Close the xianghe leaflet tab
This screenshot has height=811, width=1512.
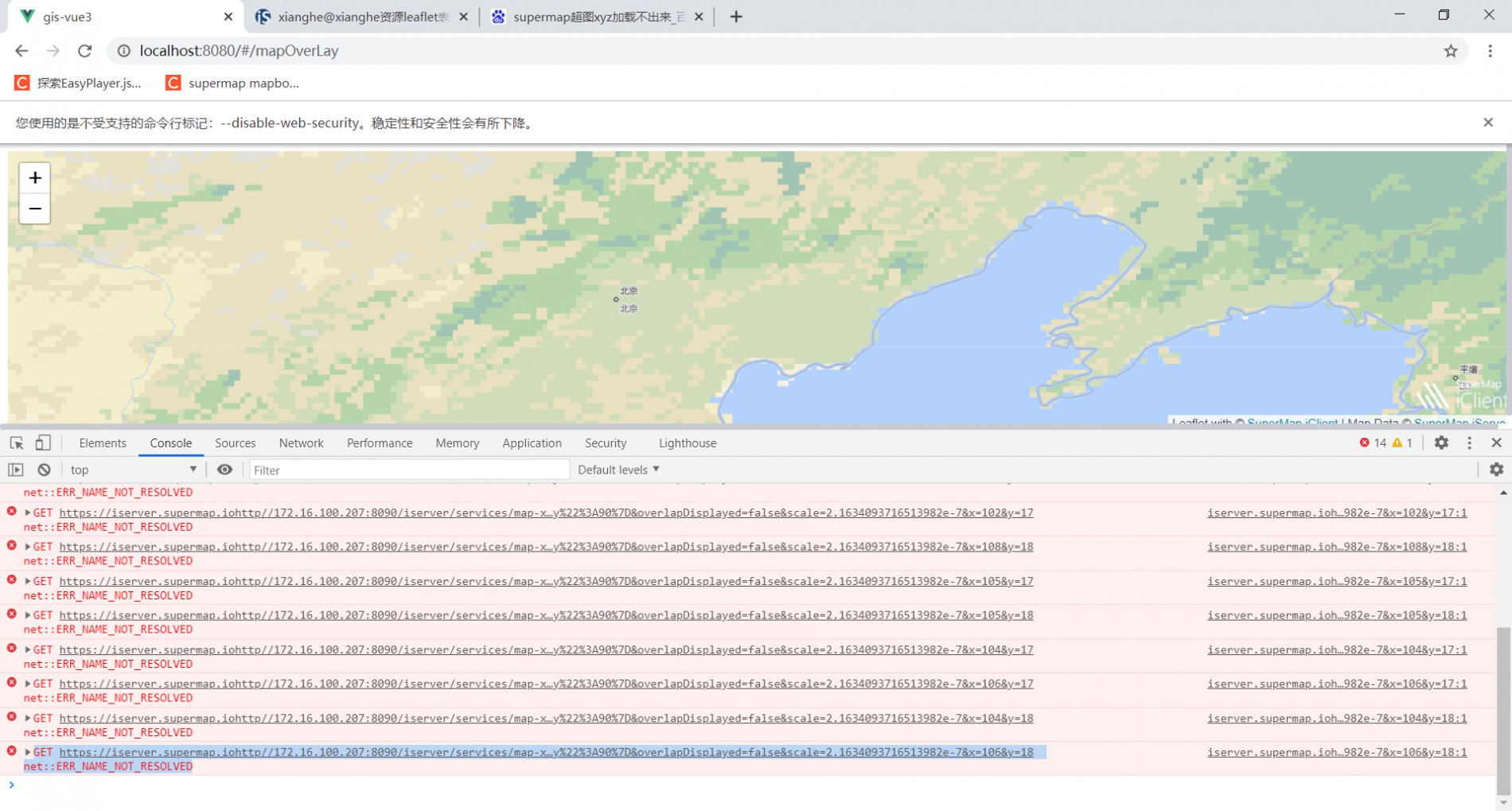click(x=463, y=17)
